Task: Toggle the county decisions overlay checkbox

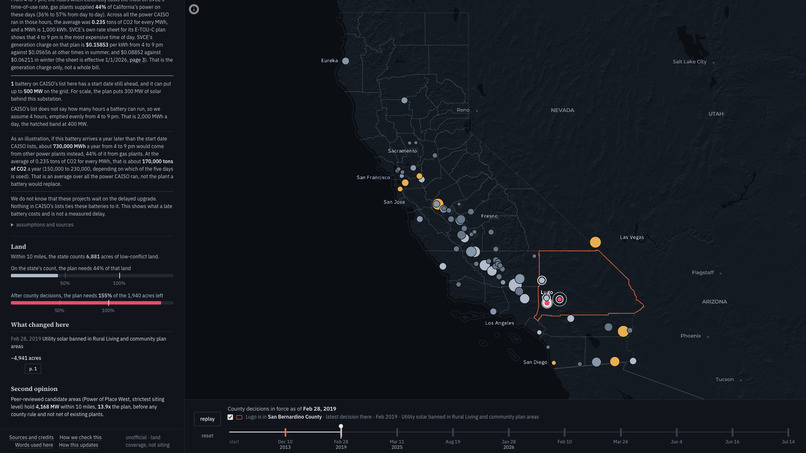Action: (230, 417)
